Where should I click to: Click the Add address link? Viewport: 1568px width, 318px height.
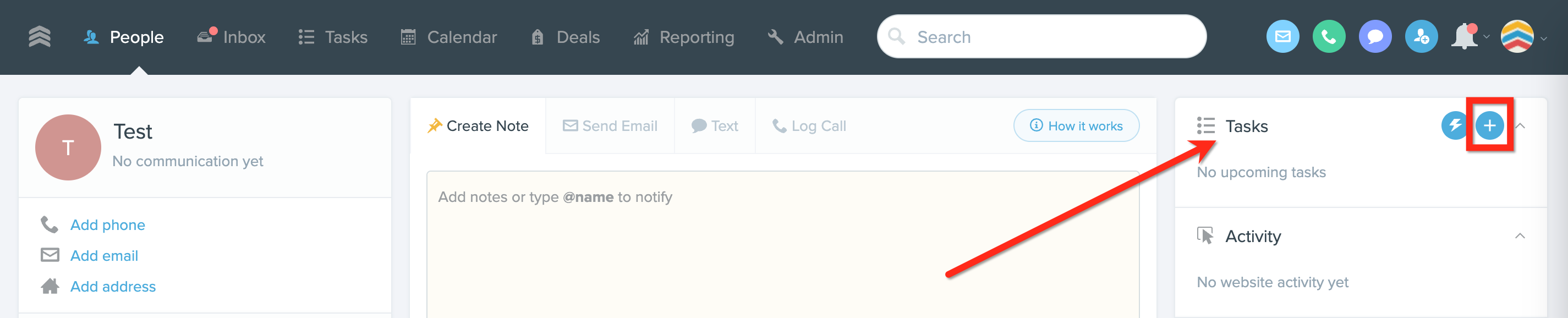(x=113, y=286)
